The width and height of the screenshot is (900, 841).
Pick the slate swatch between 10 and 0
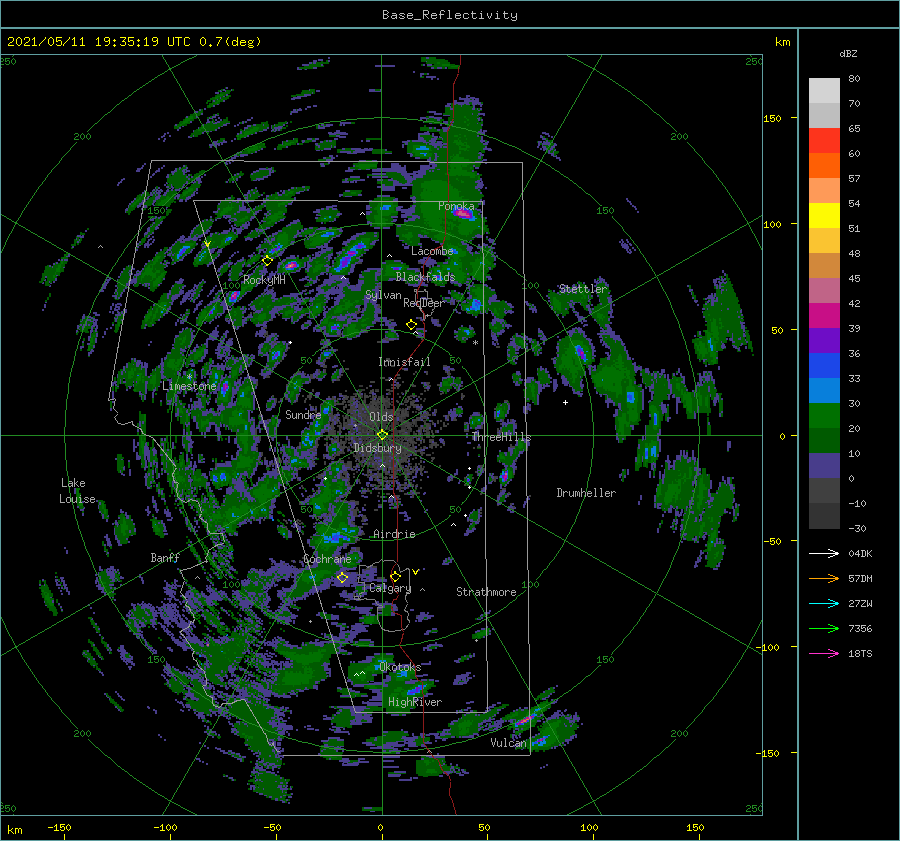click(824, 465)
